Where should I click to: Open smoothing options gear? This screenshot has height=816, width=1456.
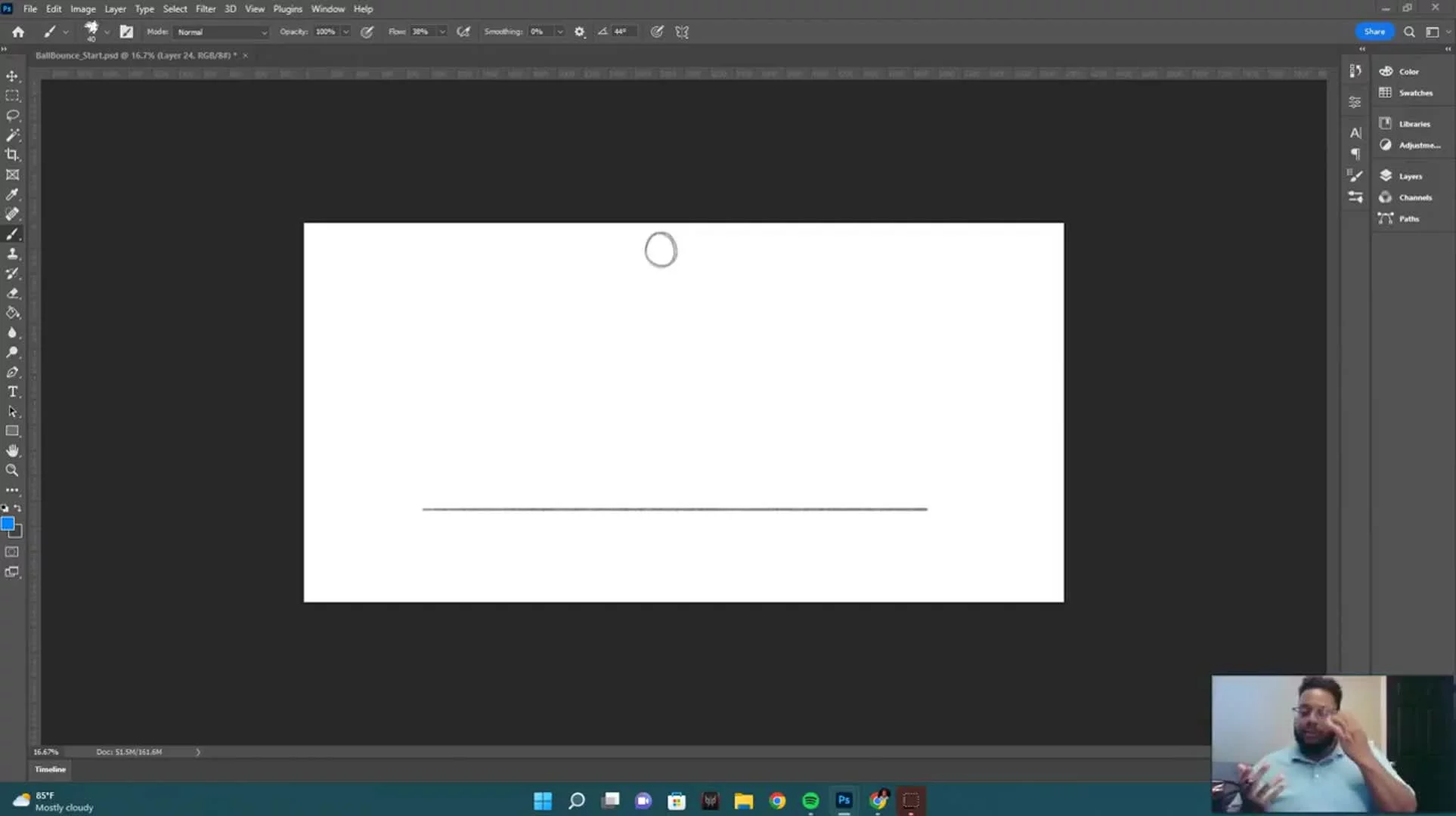click(580, 32)
